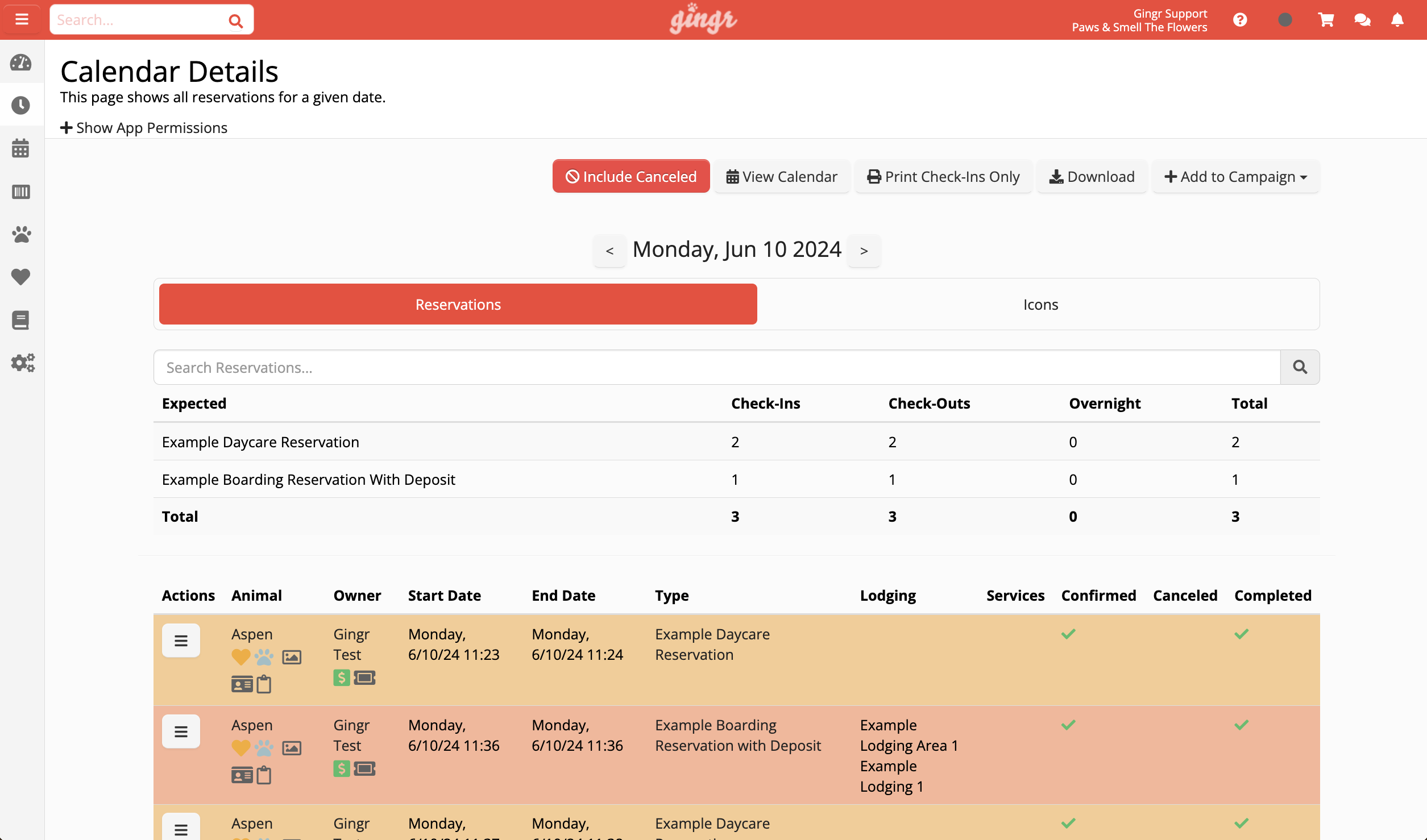1427x840 pixels.
Task: Click the Confirmed checkmark on the boarding reservation
Action: (x=1068, y=725)
